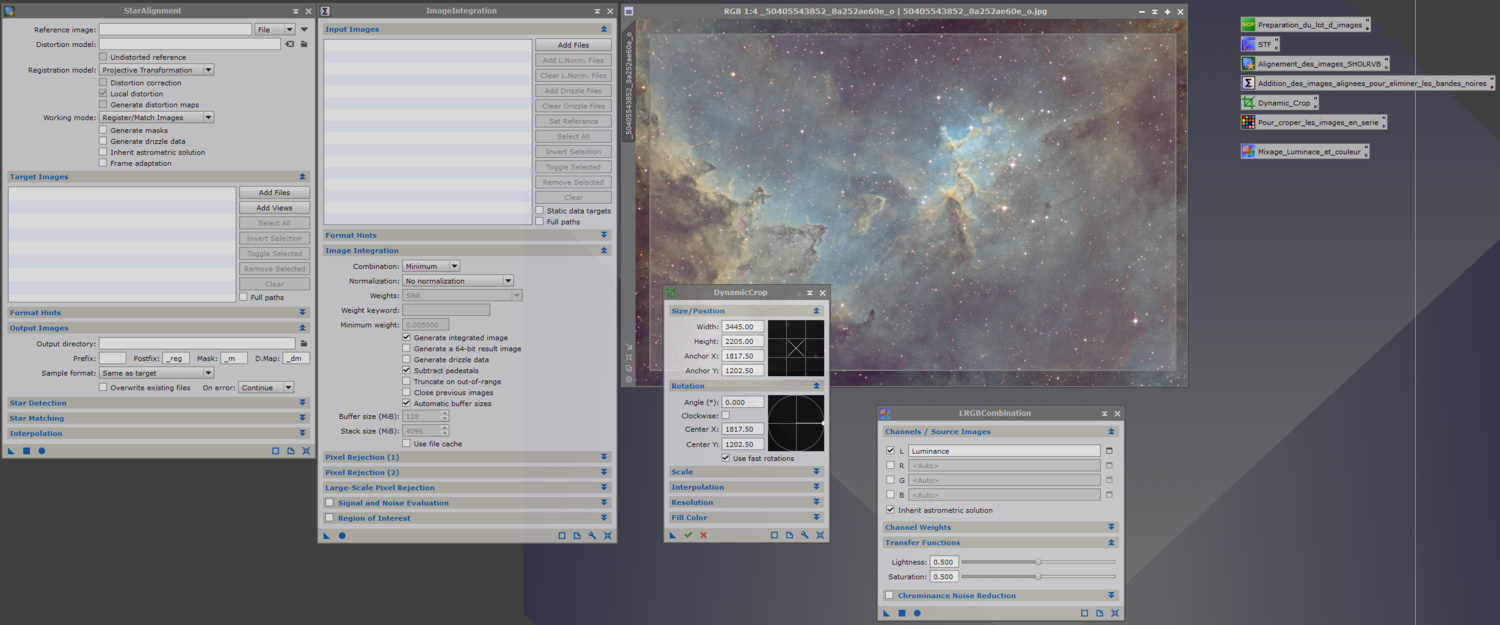Click the view selector icon for L channel
Viewport: 1500px width, 625px height.
click(x=1109, y=451)
